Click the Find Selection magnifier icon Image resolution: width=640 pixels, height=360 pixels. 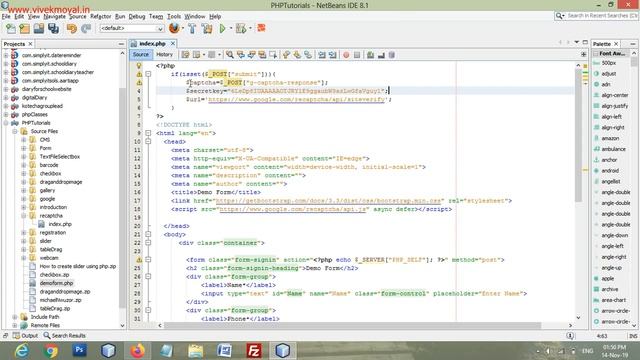[x=230, y=55]
